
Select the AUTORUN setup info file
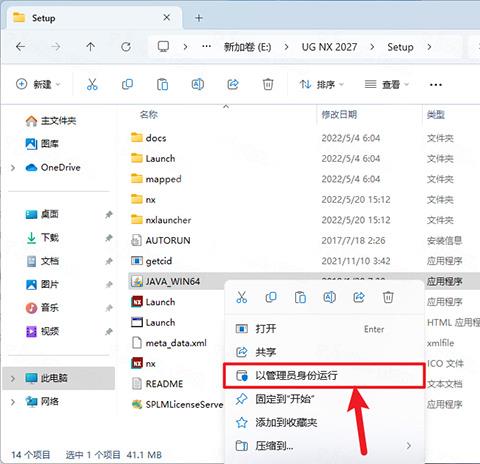(161, 240)
